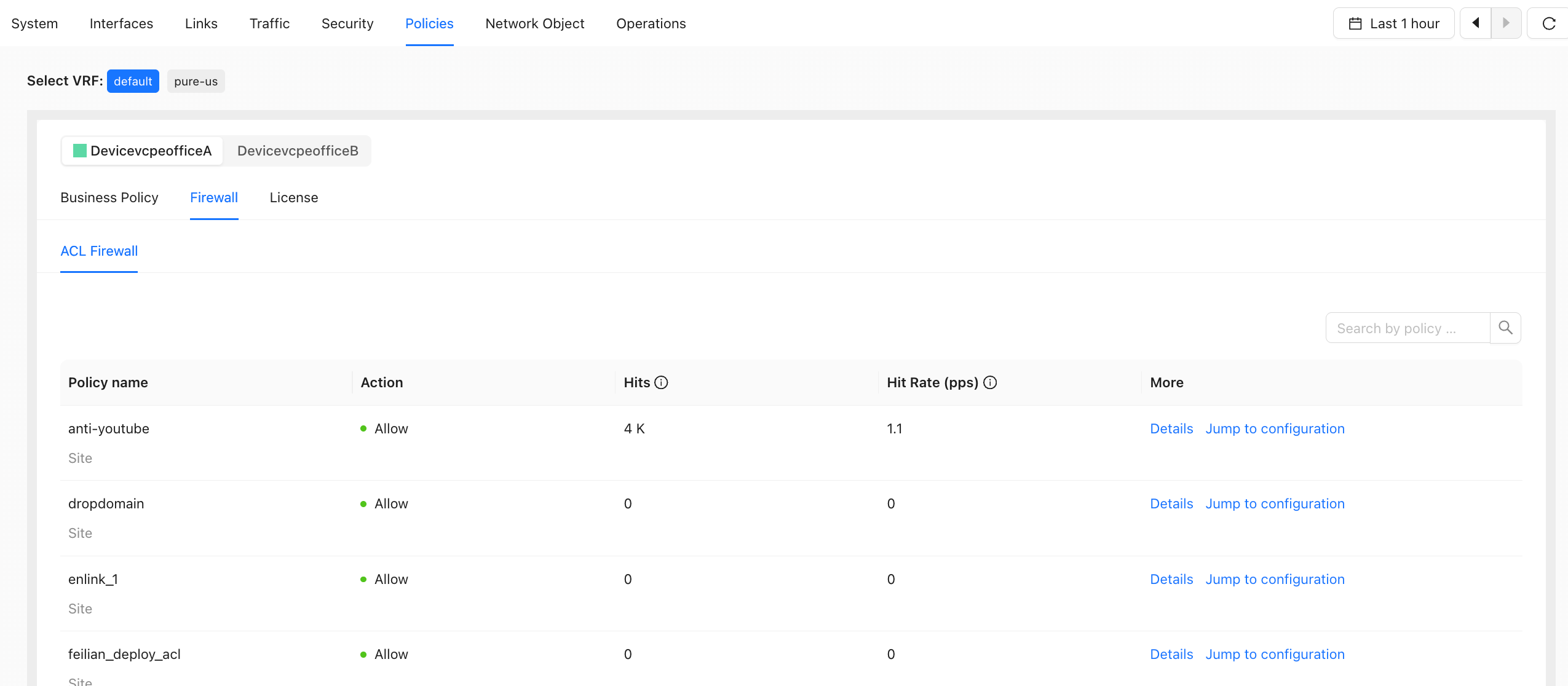The width and height of the screenshot is (1568, 686).
Task: Open the Traffic tab
Action: pyautogui.click(x=269, y=23)
